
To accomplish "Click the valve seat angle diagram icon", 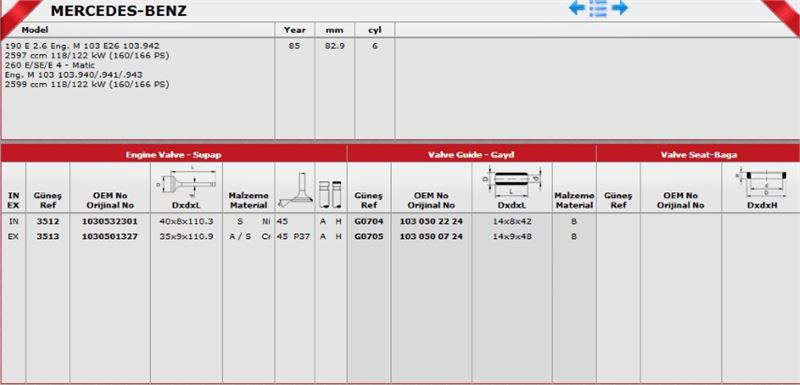I will [294, 190].
